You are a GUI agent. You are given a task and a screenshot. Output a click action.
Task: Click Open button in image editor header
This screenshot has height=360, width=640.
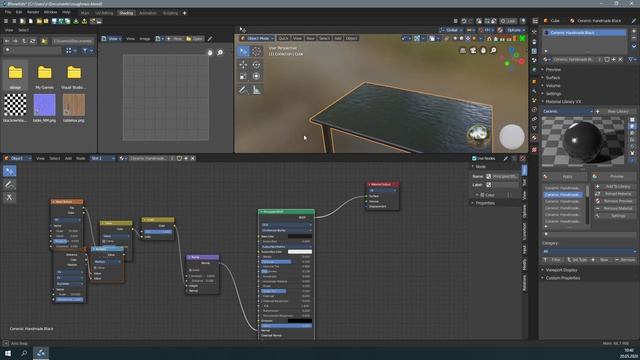pos(194,39)
